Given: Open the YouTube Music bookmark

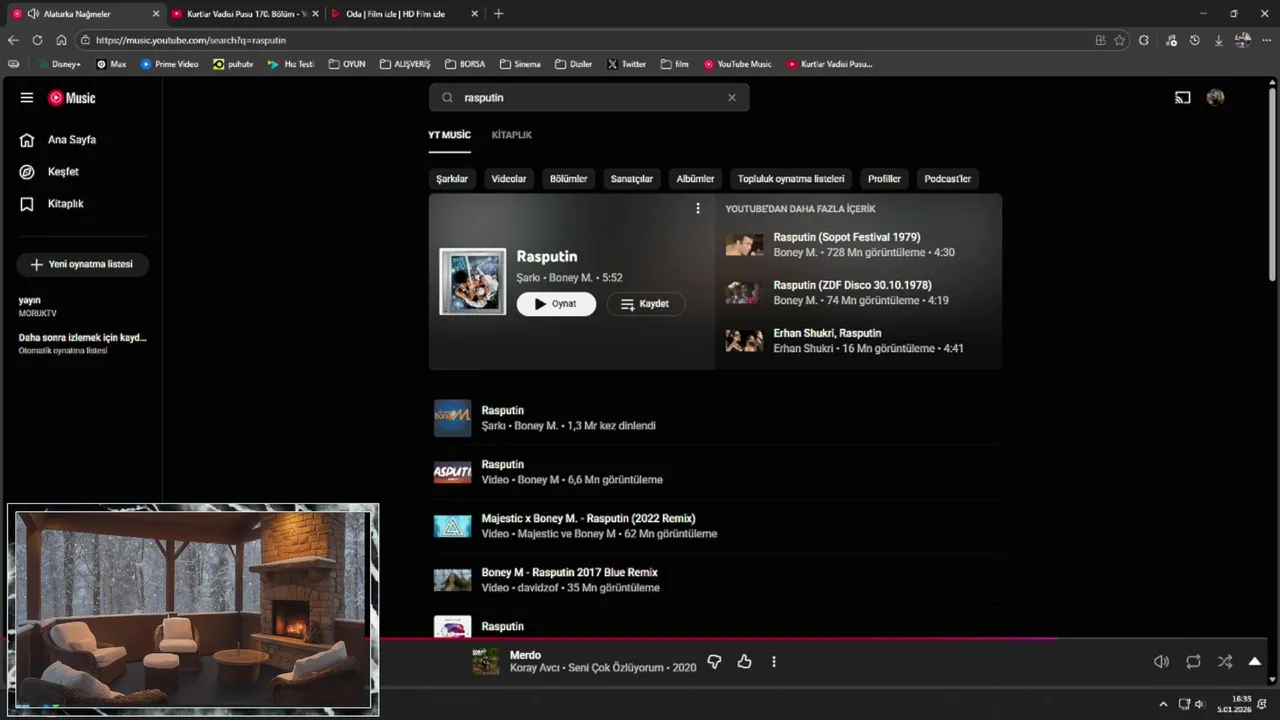Looking at the screenshot, I should click(x=738, y=64).
